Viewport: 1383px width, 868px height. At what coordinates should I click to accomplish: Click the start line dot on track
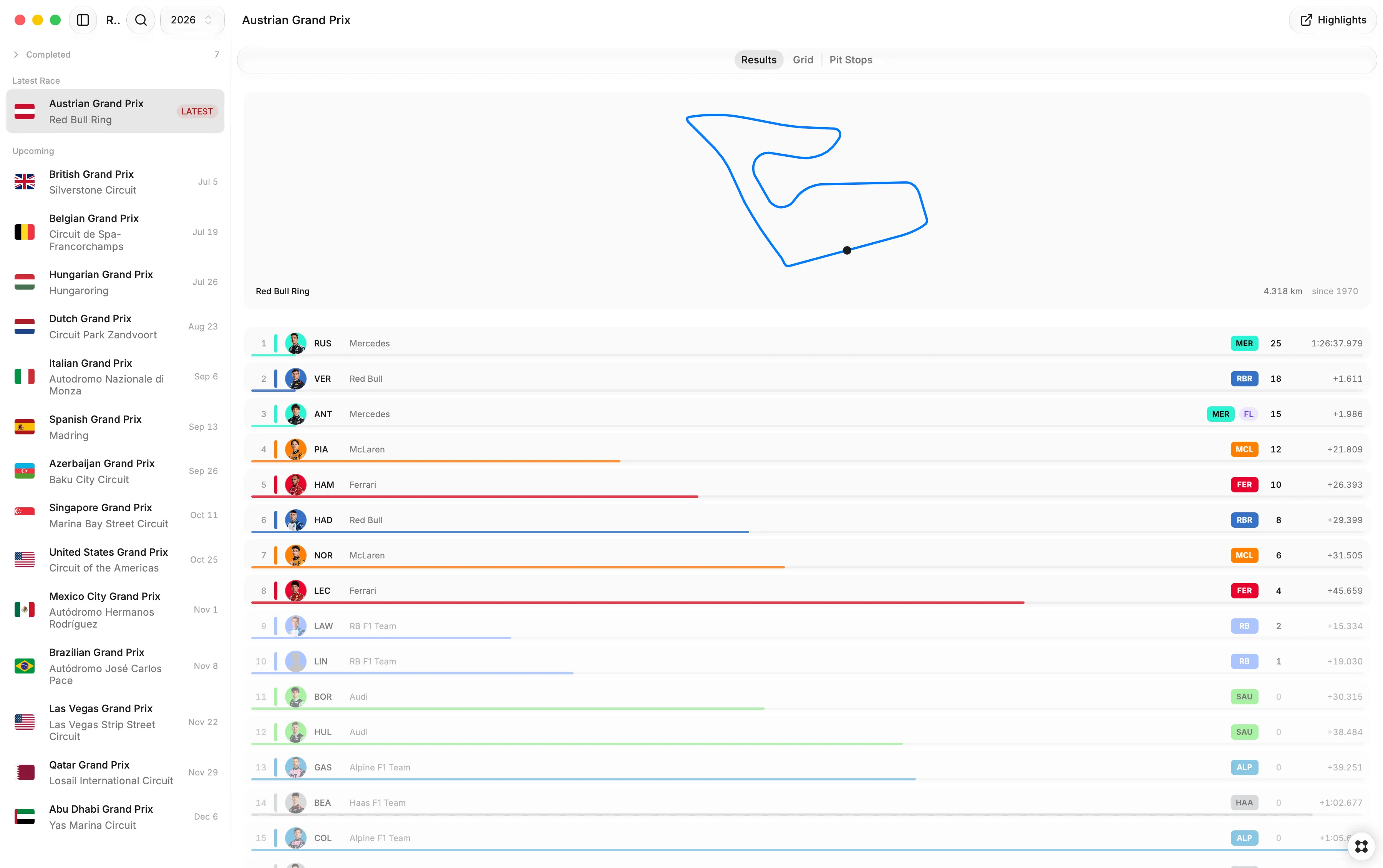click(847, 250)
